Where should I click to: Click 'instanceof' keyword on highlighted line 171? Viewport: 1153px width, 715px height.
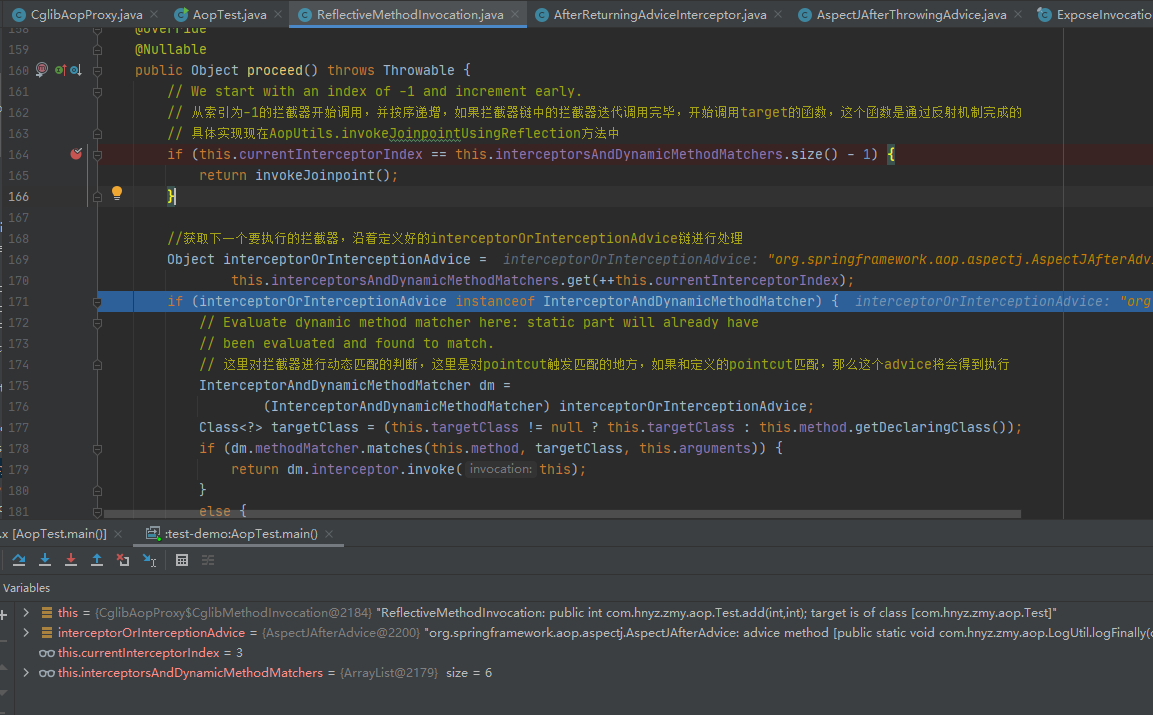pos(495,302)
